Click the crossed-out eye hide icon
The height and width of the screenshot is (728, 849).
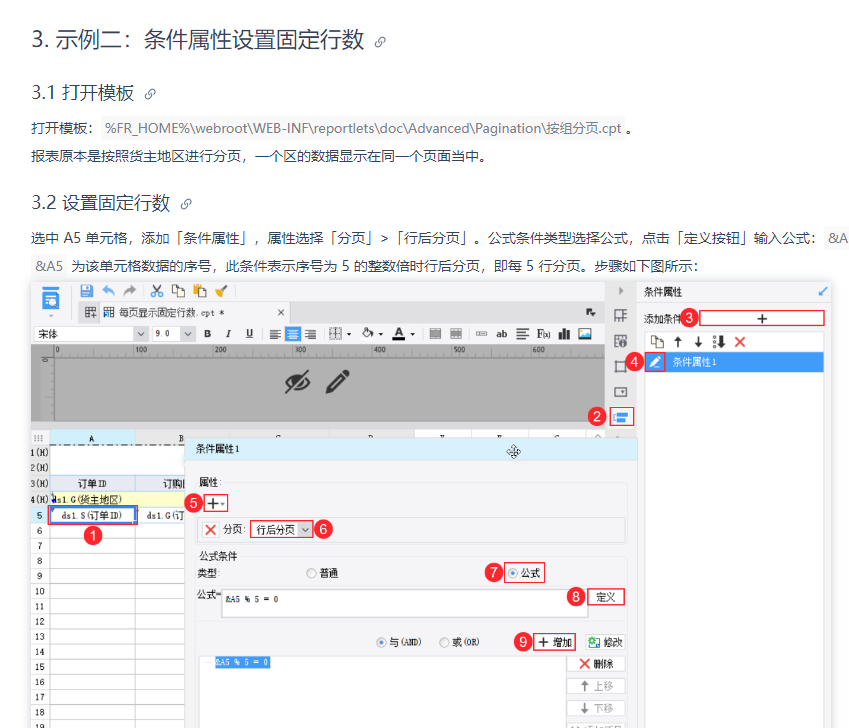coord(298,383)
